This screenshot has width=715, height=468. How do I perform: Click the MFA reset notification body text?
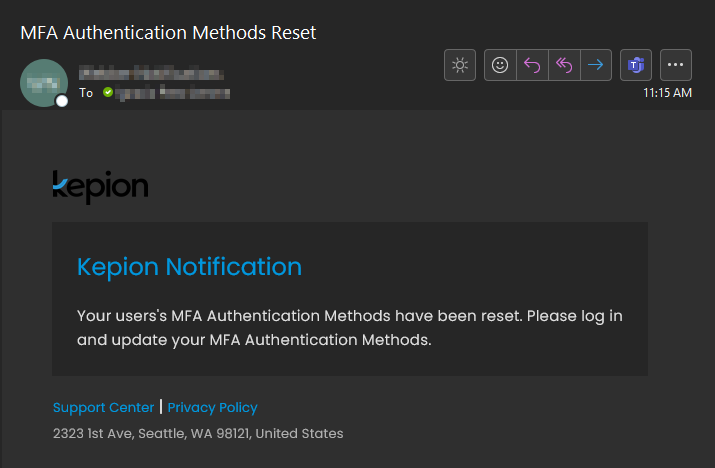(350, 328)
